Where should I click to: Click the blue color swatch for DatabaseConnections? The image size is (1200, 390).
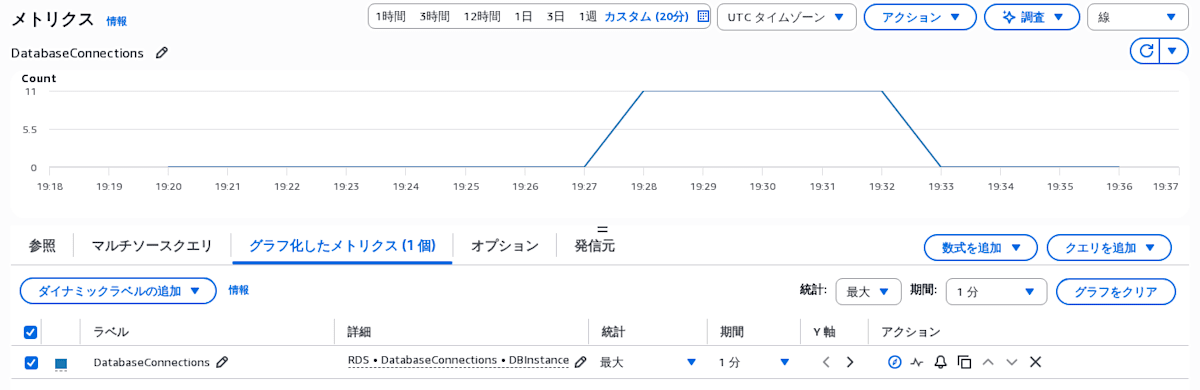click(61, 364)
